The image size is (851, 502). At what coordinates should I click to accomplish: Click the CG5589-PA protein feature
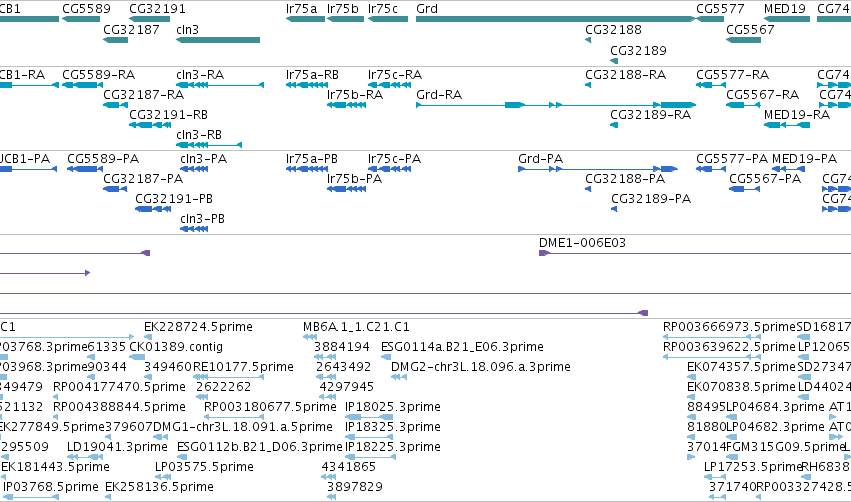[x=85, y=169]
